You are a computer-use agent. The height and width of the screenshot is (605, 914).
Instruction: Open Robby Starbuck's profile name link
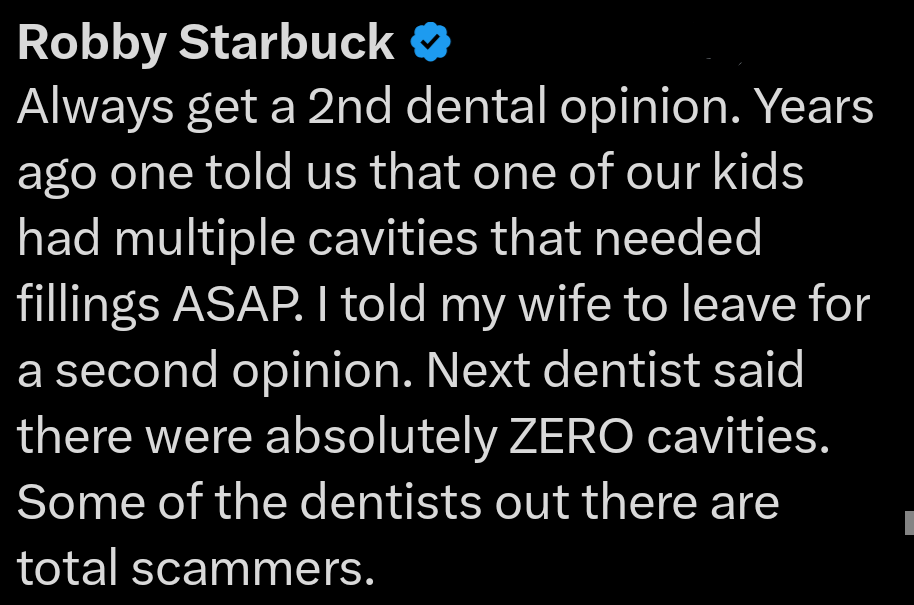(206, 44)
